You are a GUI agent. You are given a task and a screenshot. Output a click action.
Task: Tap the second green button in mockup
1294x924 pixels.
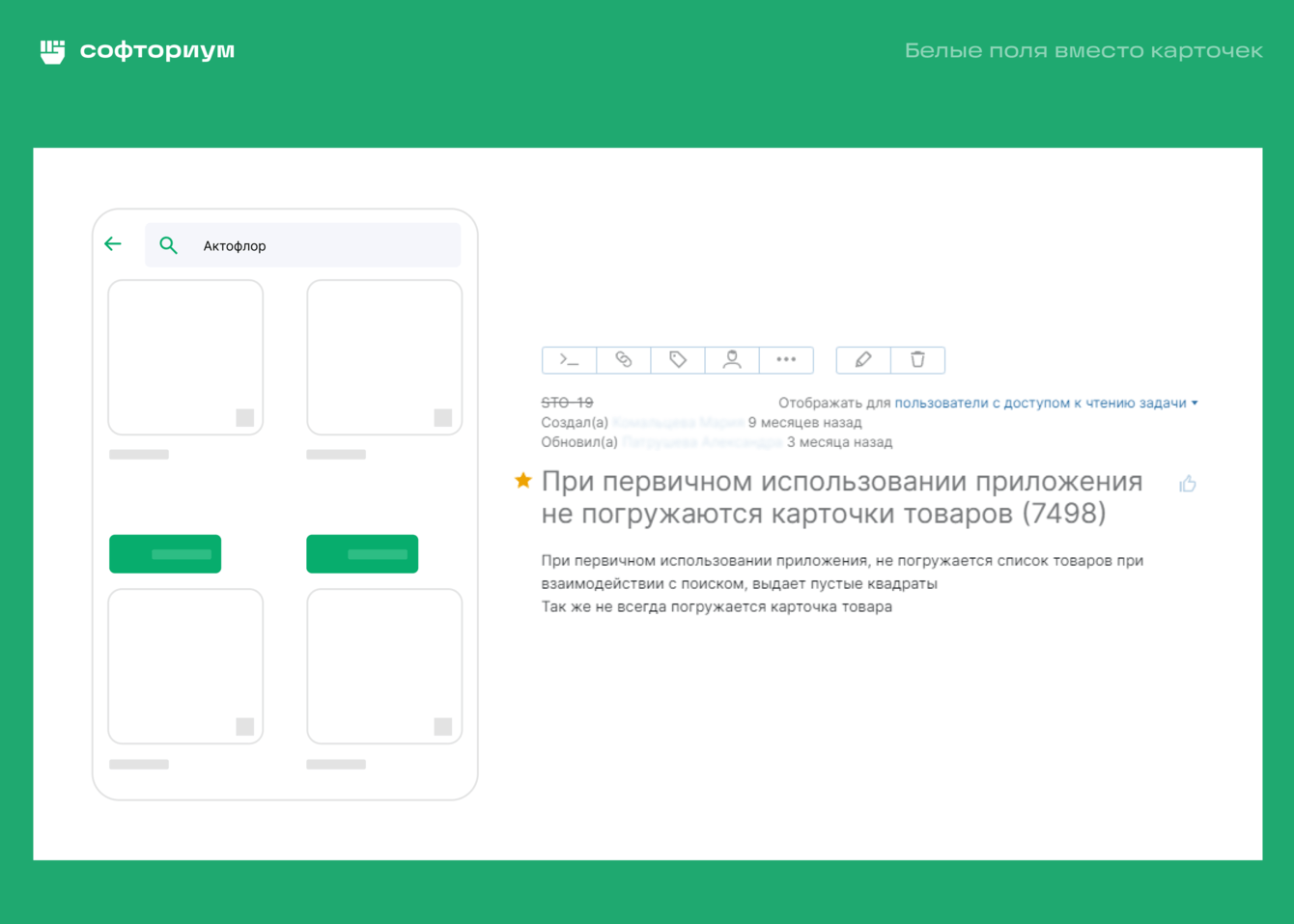[362, 554]
